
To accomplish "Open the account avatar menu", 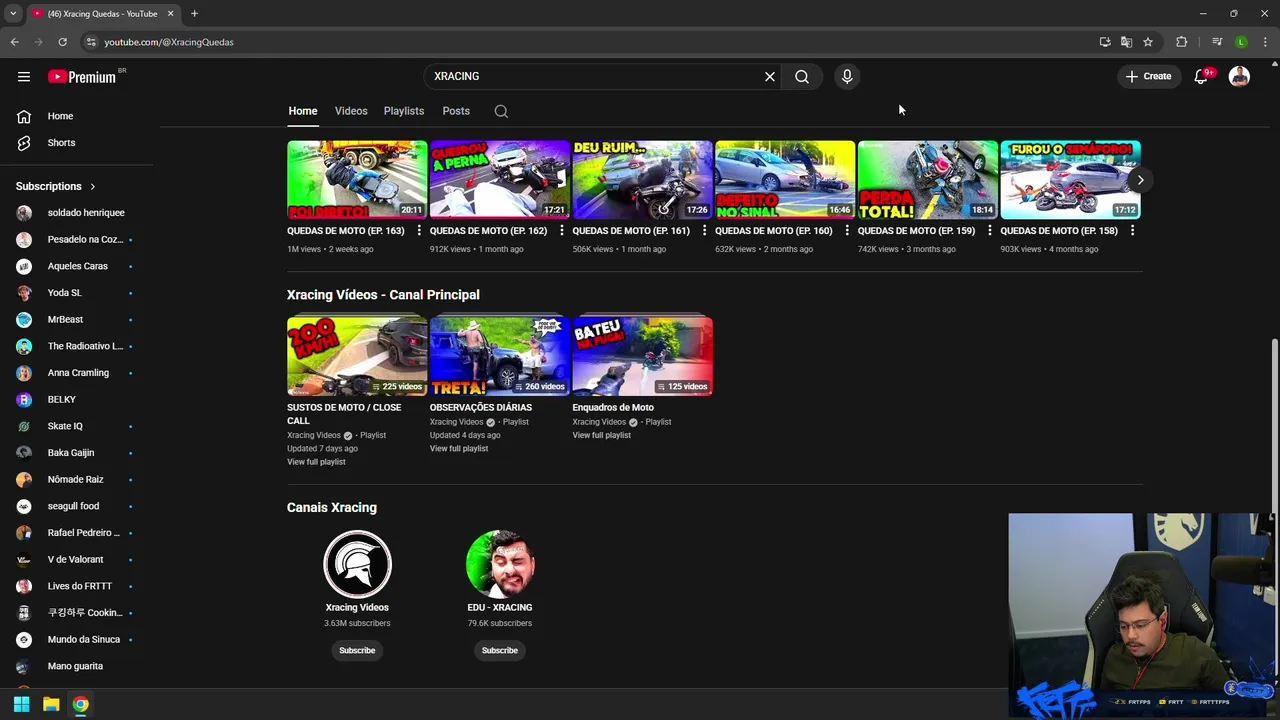I will (x=1239, y=76).
